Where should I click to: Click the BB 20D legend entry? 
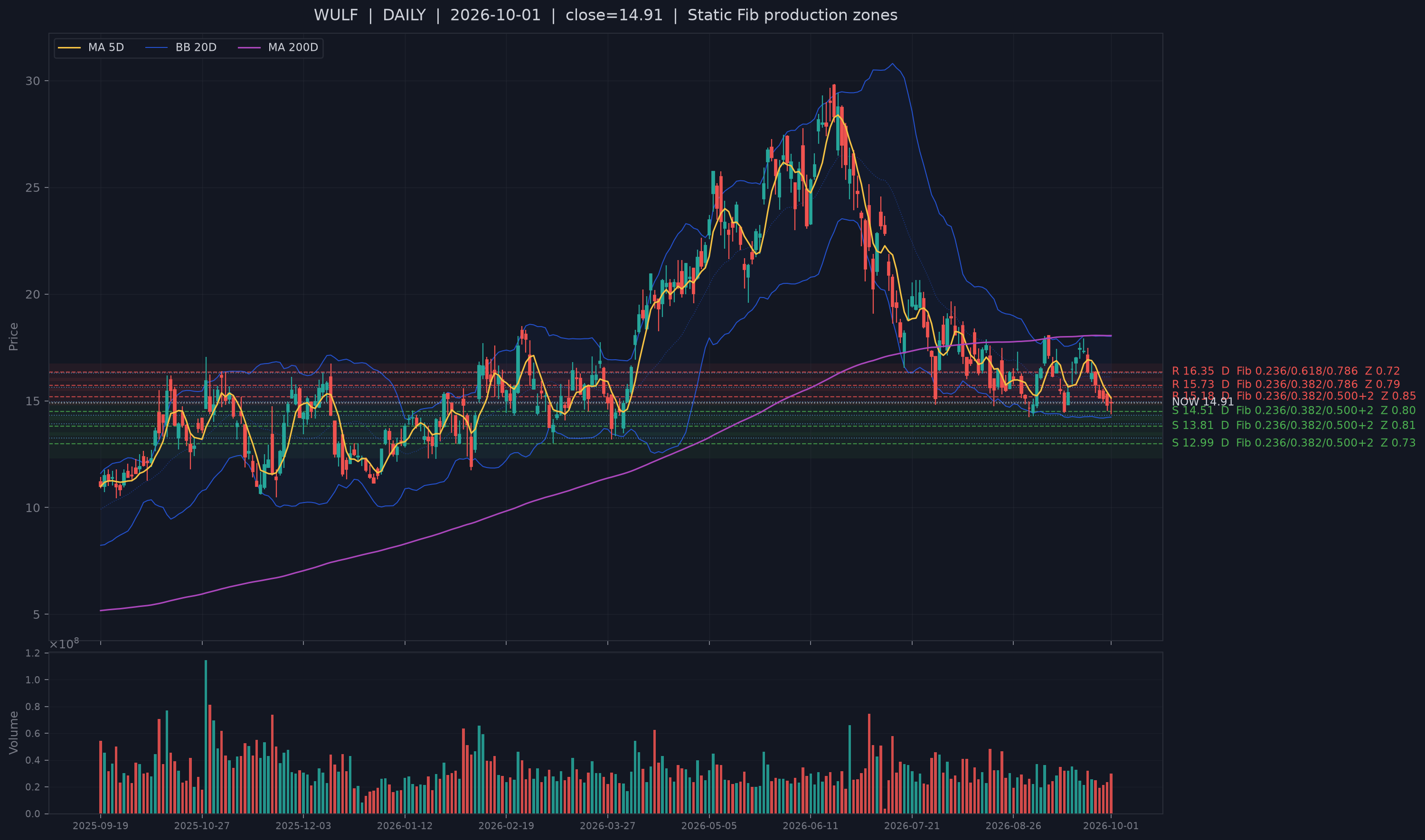[180, 47]
